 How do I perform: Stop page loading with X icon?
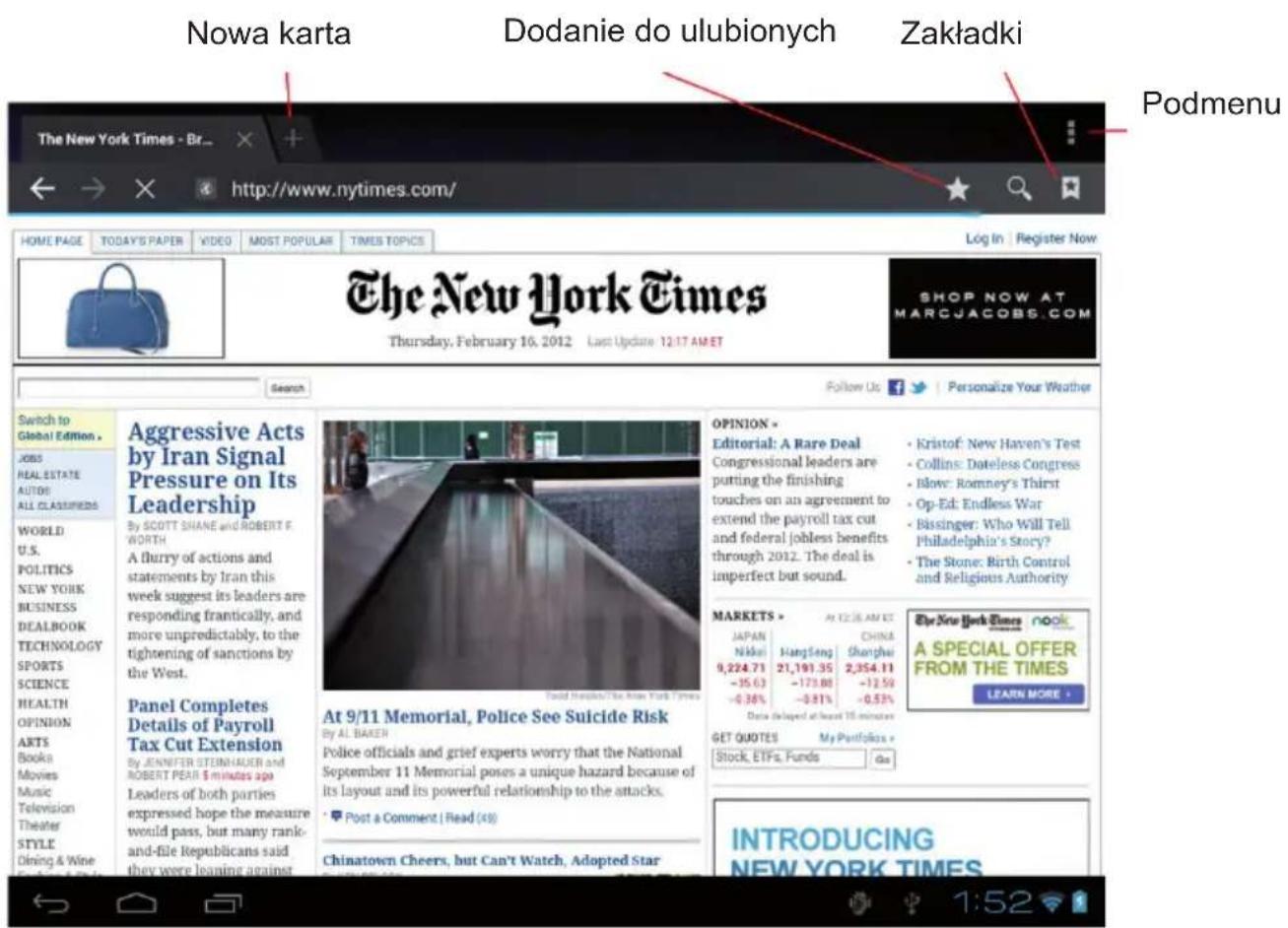145,188
